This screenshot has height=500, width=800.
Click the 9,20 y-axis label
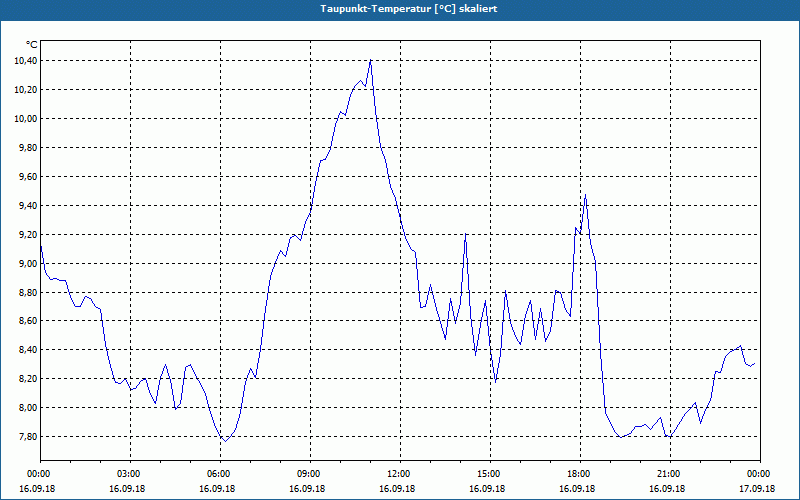click(x=29, y=235)
